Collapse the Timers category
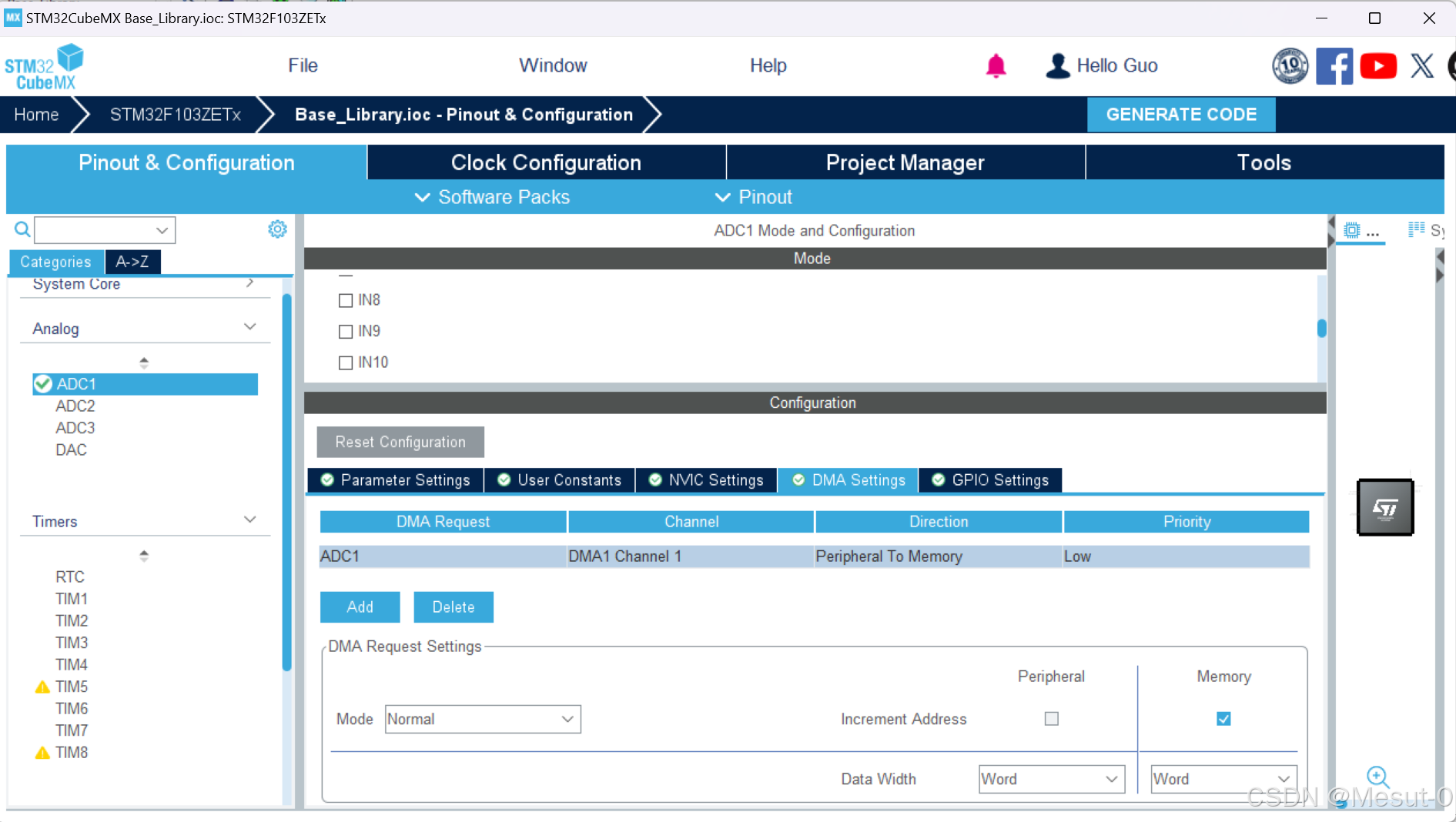This screenshot has height=822, width=1456. coord(249,520)
